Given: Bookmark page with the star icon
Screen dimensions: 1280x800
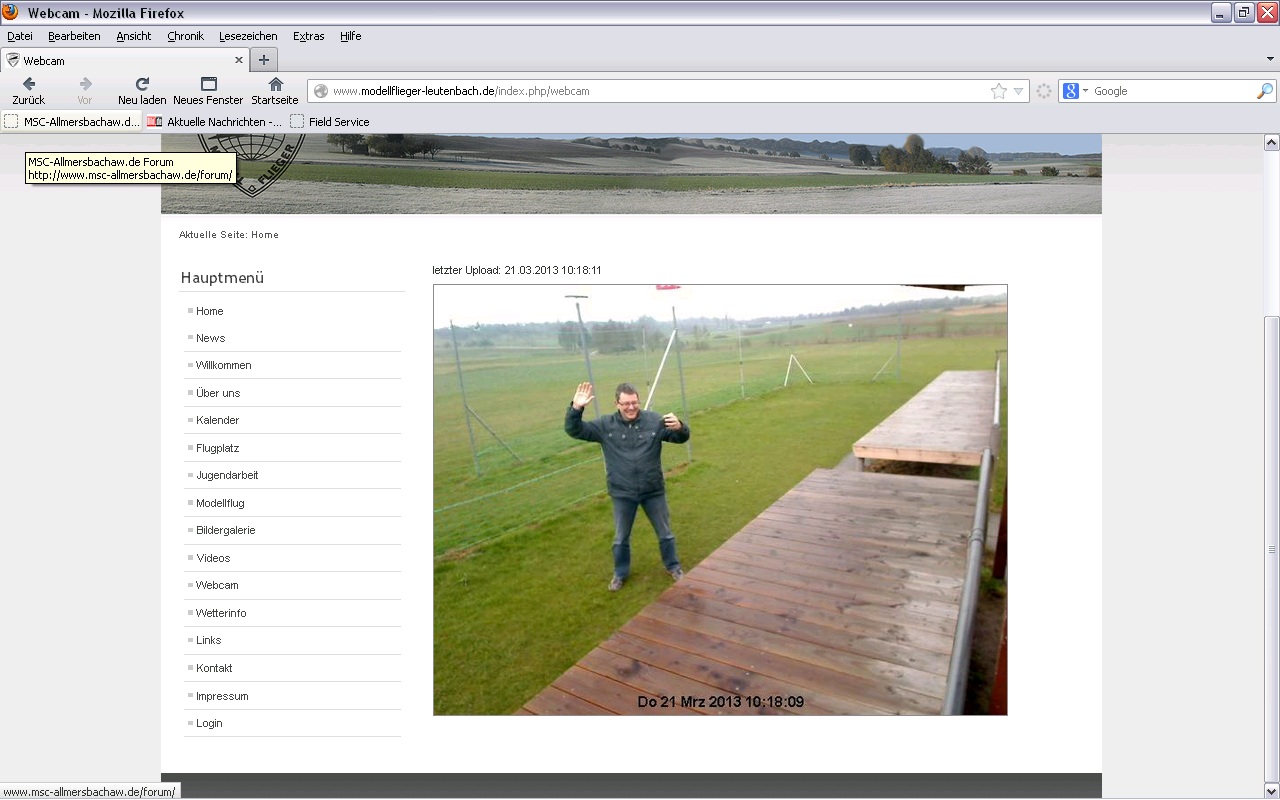Looking at the screenshot, I should point(998,91).
